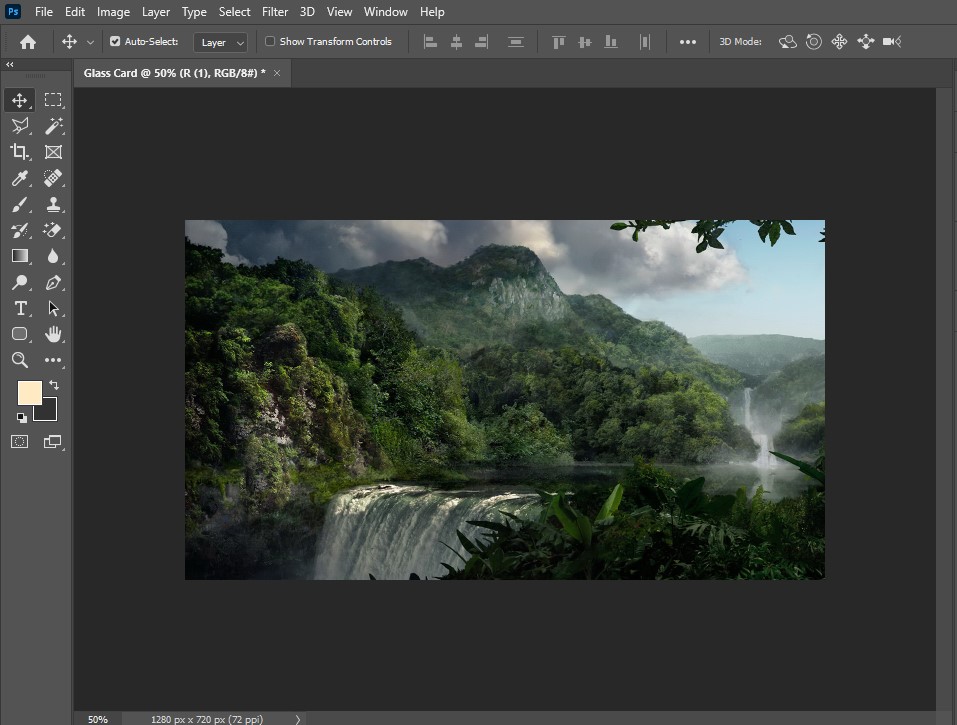This screenshot has height=725, width=957.
Task: Select the Horizontal Type tool
Action: pyautogui.click(x=20, y=309)
